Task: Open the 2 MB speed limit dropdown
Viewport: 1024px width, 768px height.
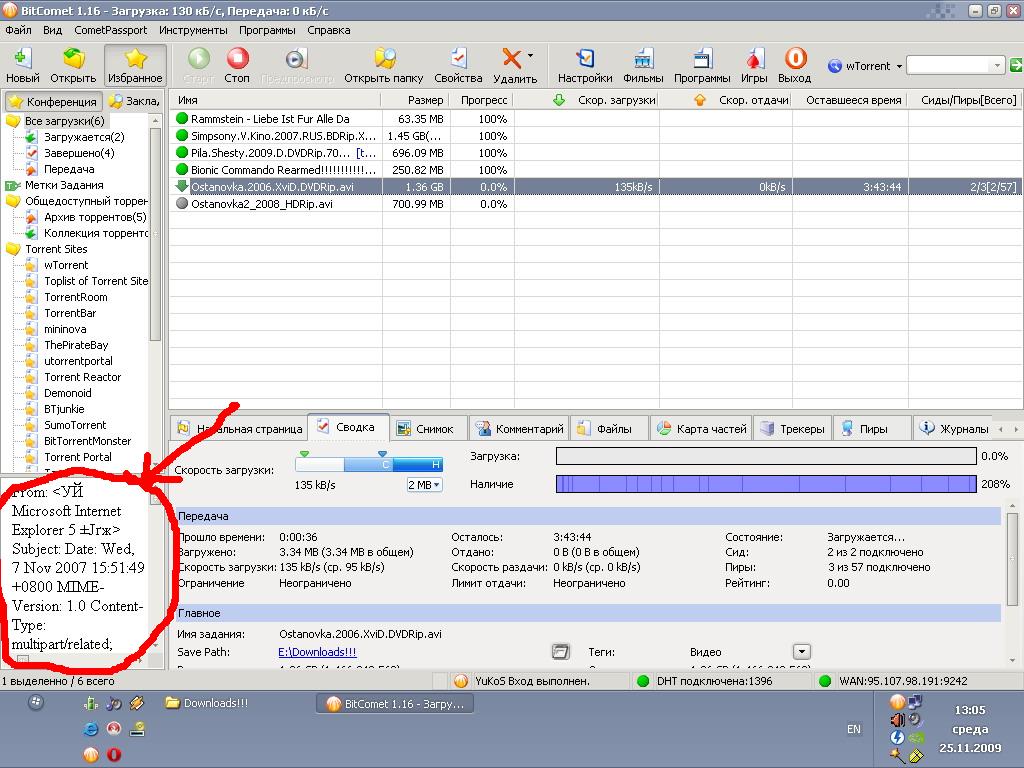Action: [424, 485]
